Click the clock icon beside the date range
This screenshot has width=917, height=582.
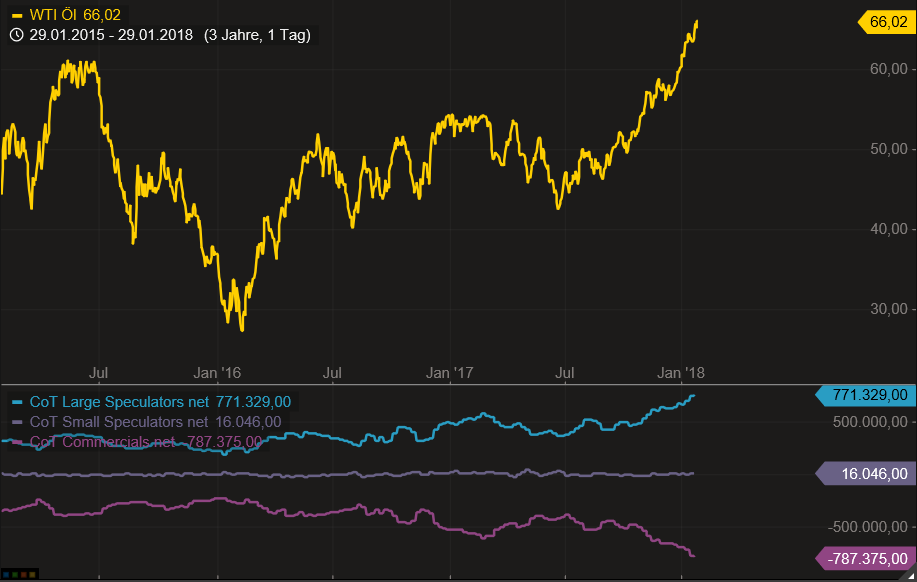17,35
